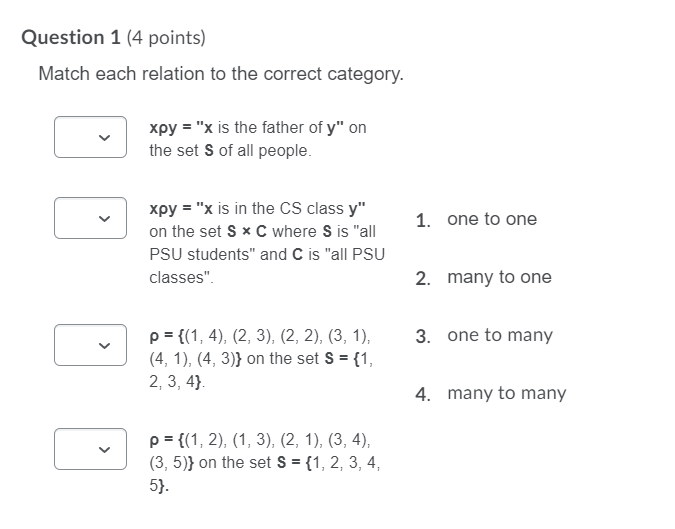Click the "(4 points)" label

tap(166, 38)
